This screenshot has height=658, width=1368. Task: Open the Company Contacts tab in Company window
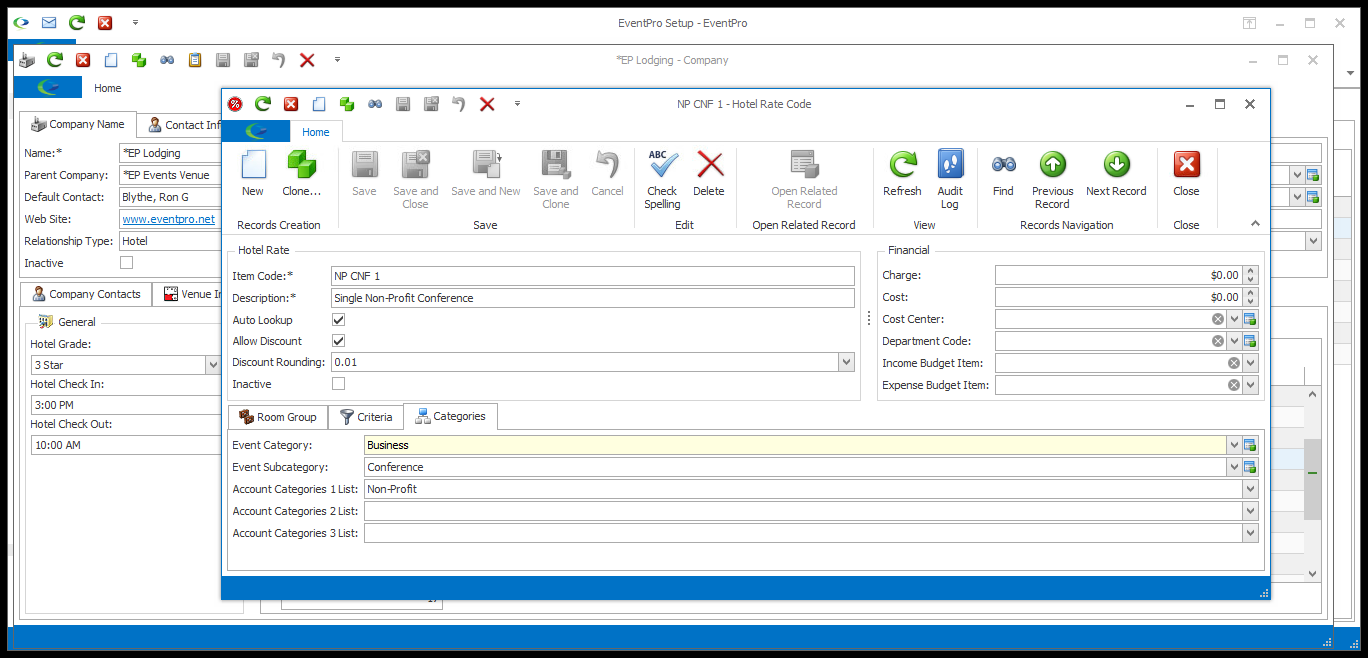[x=86, y=294]
